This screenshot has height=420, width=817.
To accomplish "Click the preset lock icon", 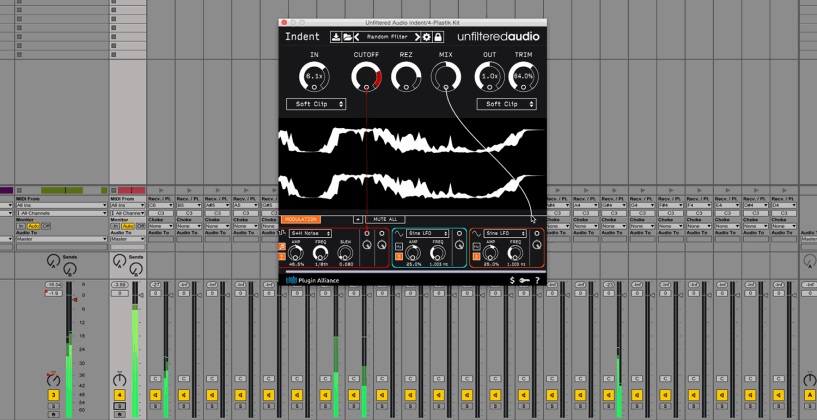I will point(437,37).
